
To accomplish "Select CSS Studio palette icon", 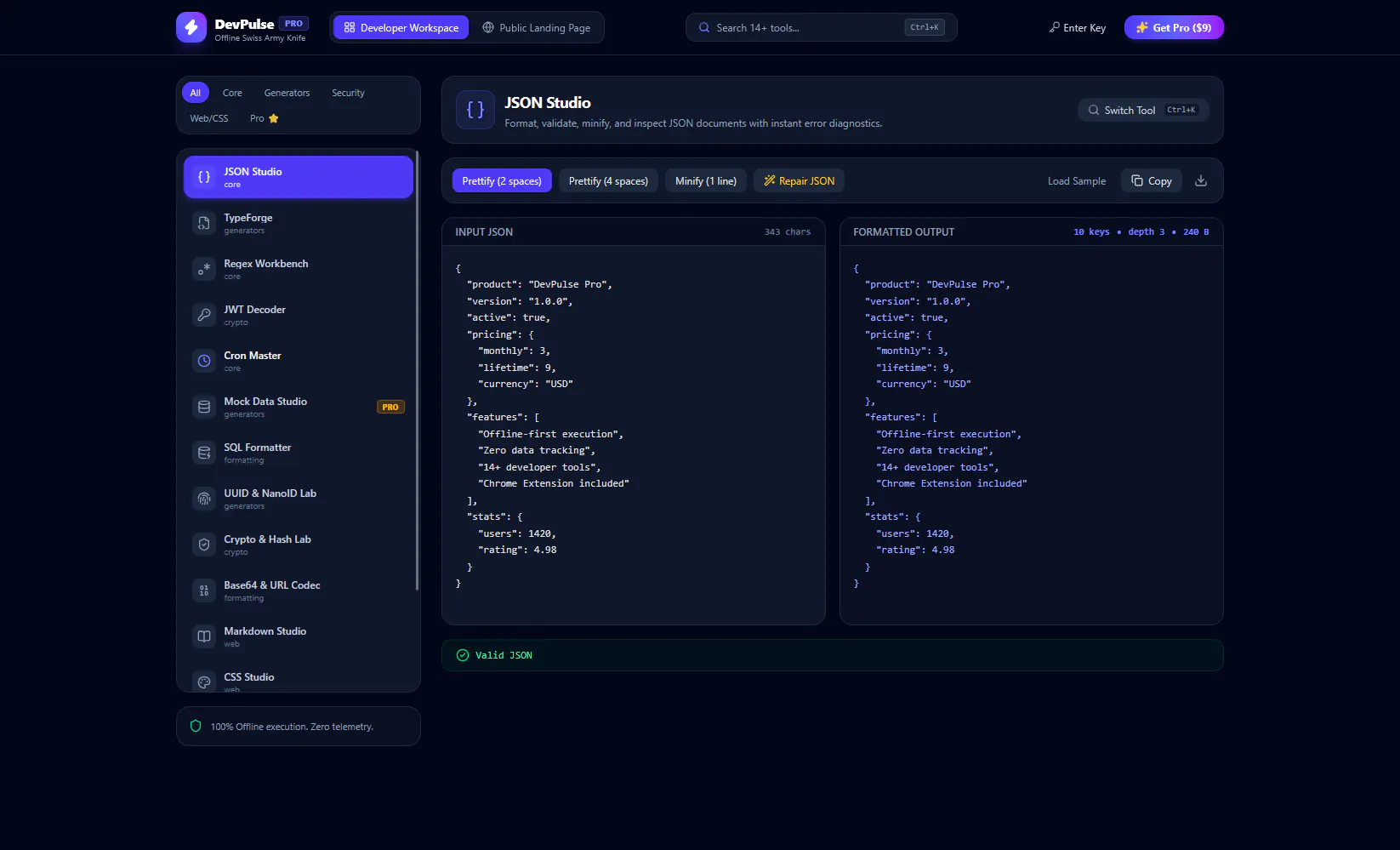I will tap(204, 682).
